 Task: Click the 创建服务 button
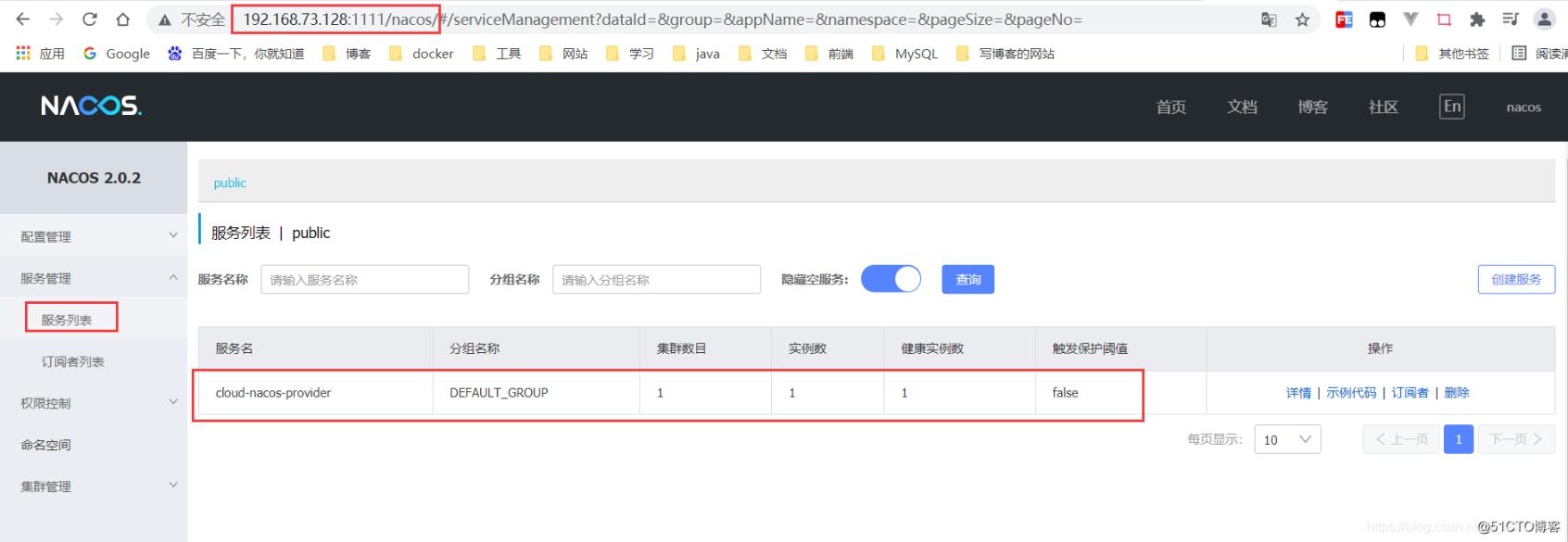point(1516,279)
